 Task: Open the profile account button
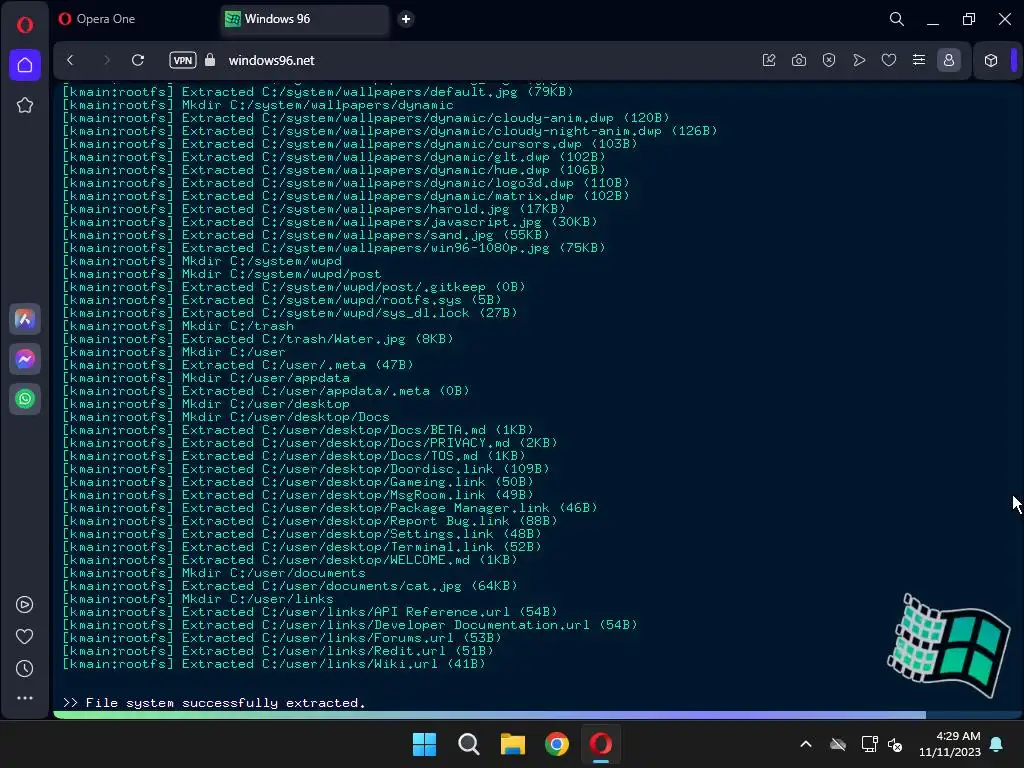click(949, 60)
